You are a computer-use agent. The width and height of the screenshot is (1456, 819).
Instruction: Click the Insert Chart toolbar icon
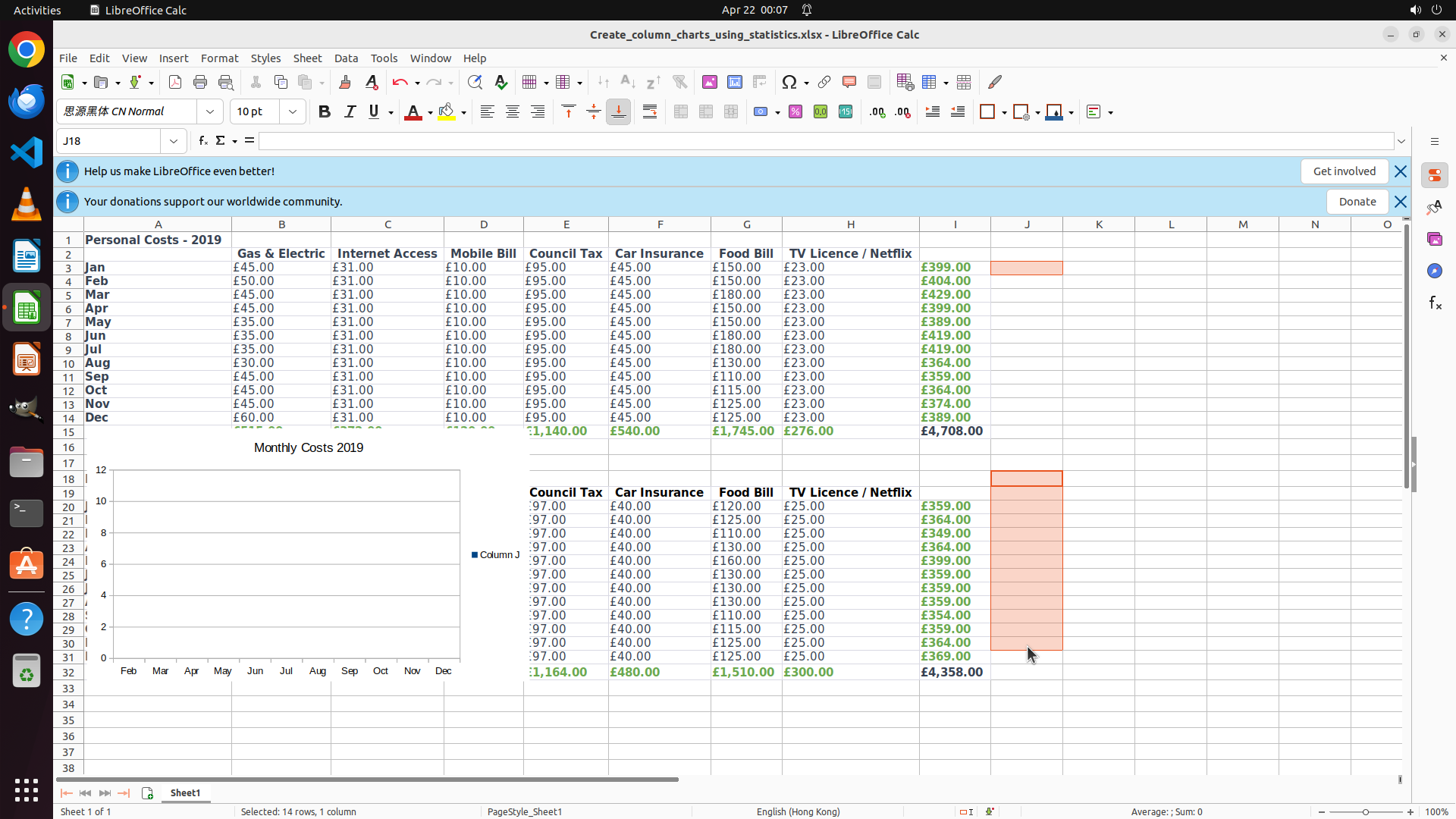pyautogui.click(x=735, y=83)
